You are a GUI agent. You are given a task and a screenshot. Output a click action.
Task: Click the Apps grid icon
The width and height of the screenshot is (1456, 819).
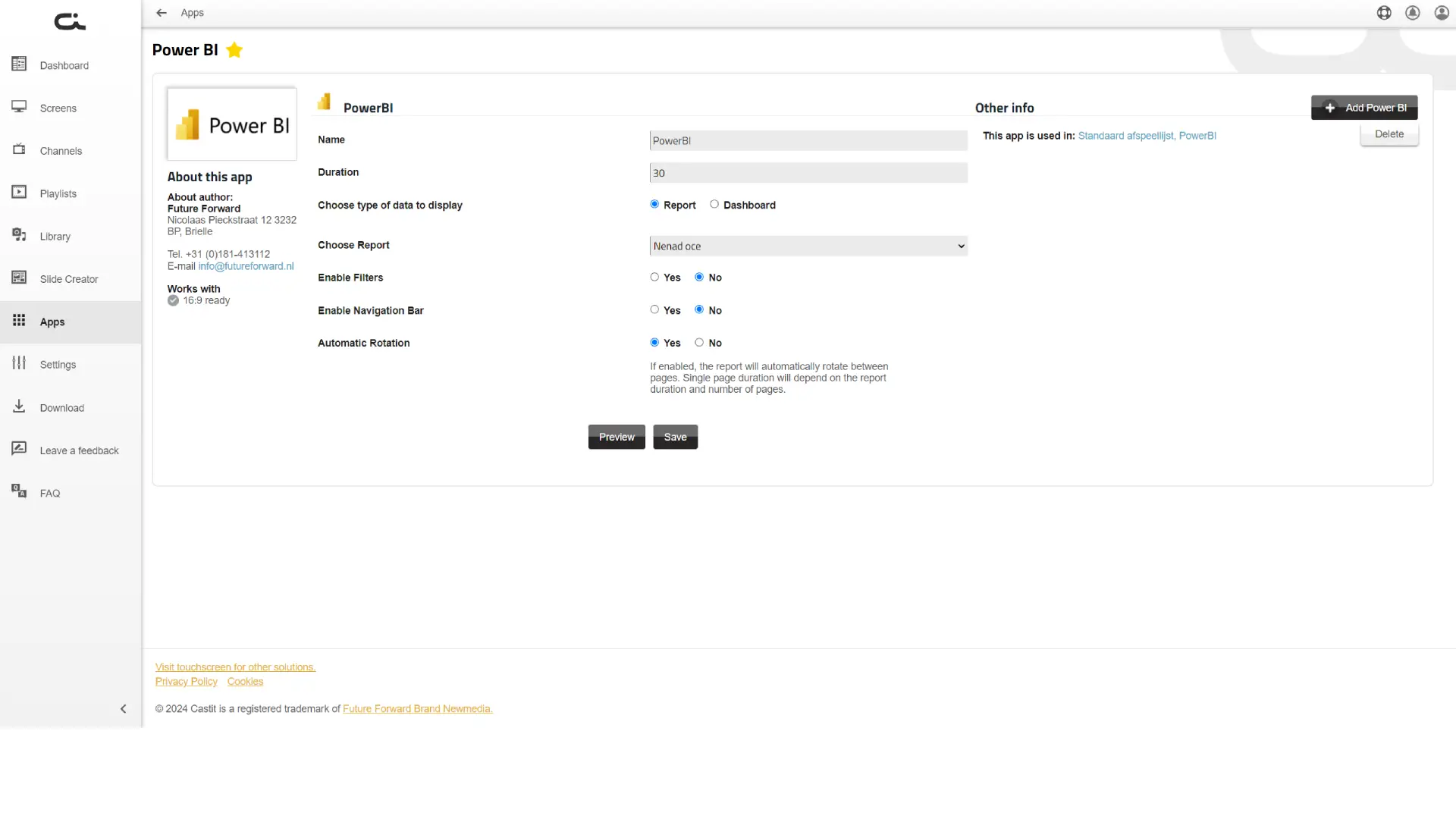[19, 321]
